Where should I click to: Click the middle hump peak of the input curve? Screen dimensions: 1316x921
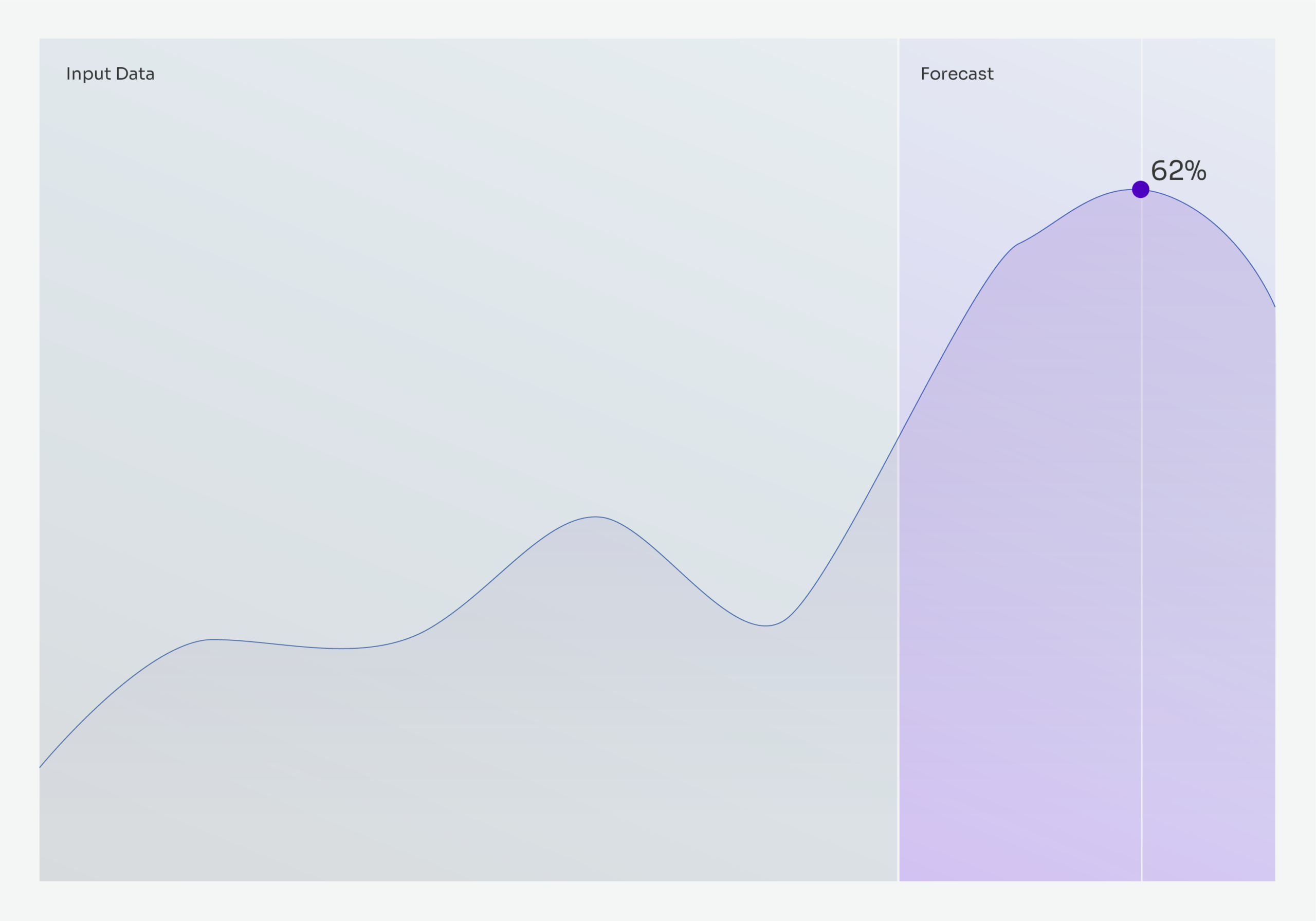click(x=596, y=517)
